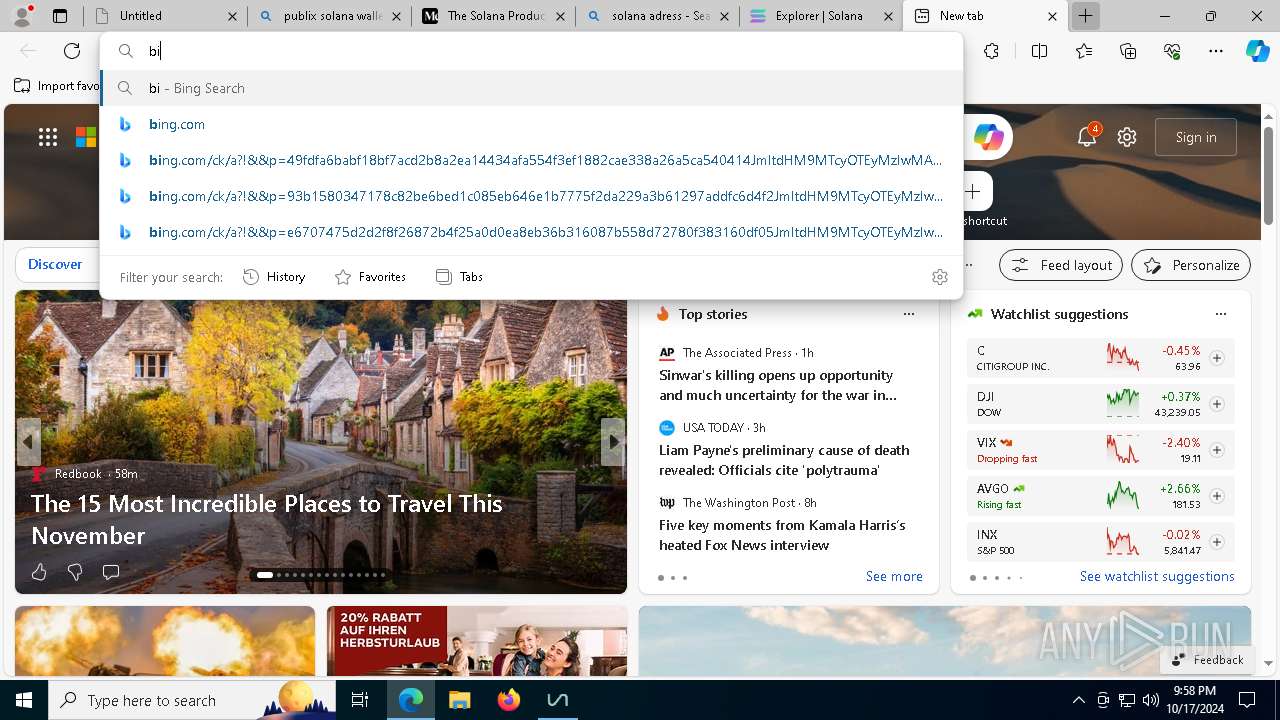Show previous carousel story arrow
The height and width of the screenshot is (720, 1280).
point(28,442)
